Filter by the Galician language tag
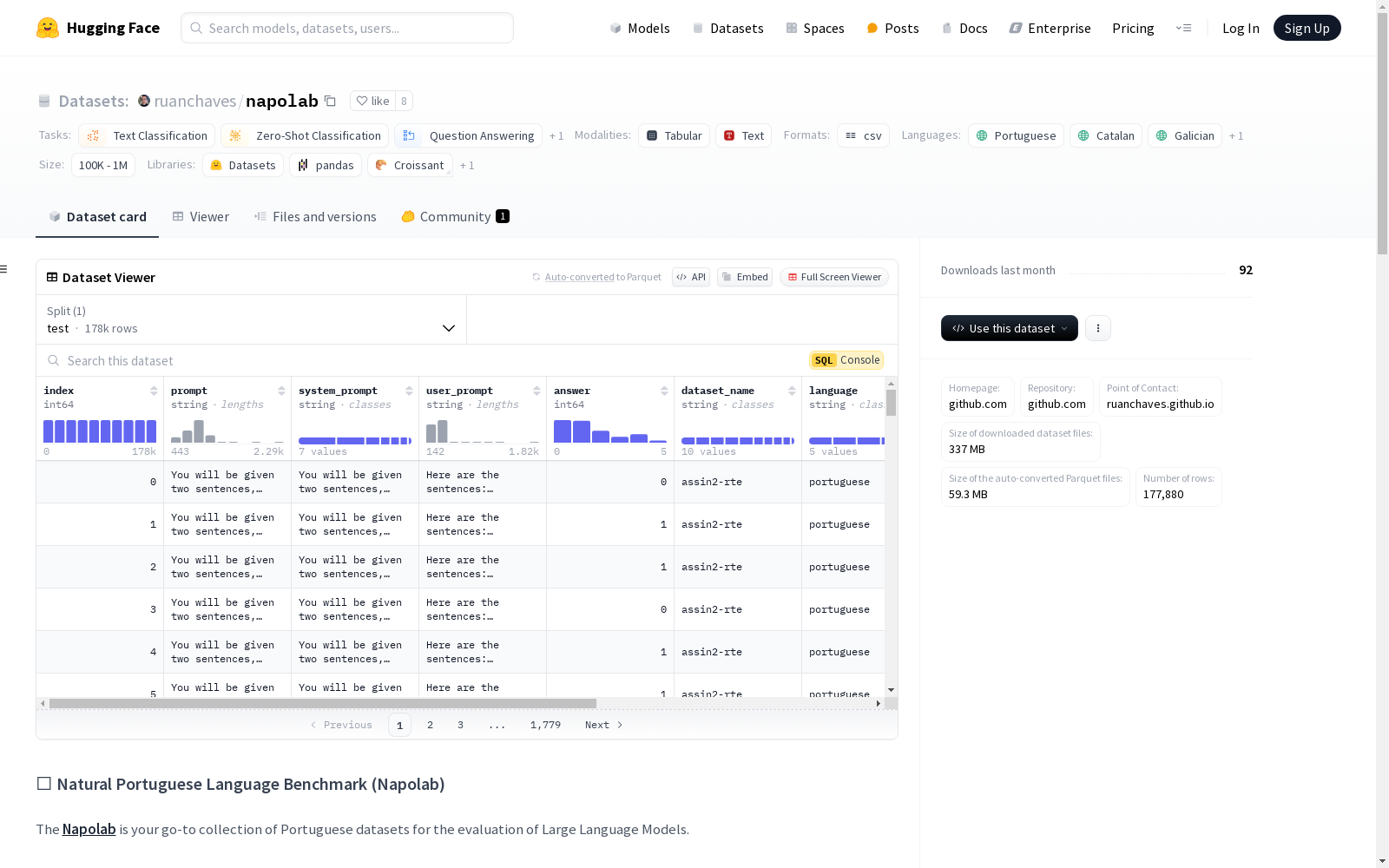This screenshot has width=1389, height=868. click(x=1185, y=135)
